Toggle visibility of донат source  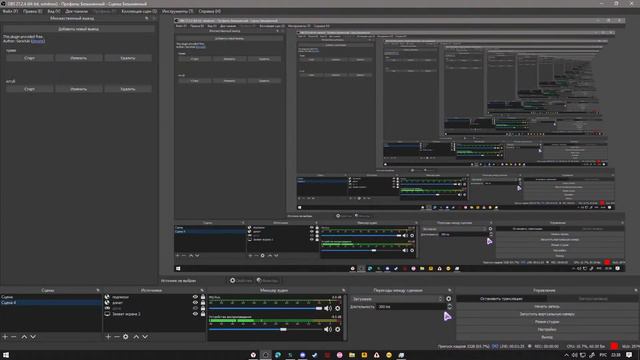tap(195, 303)
